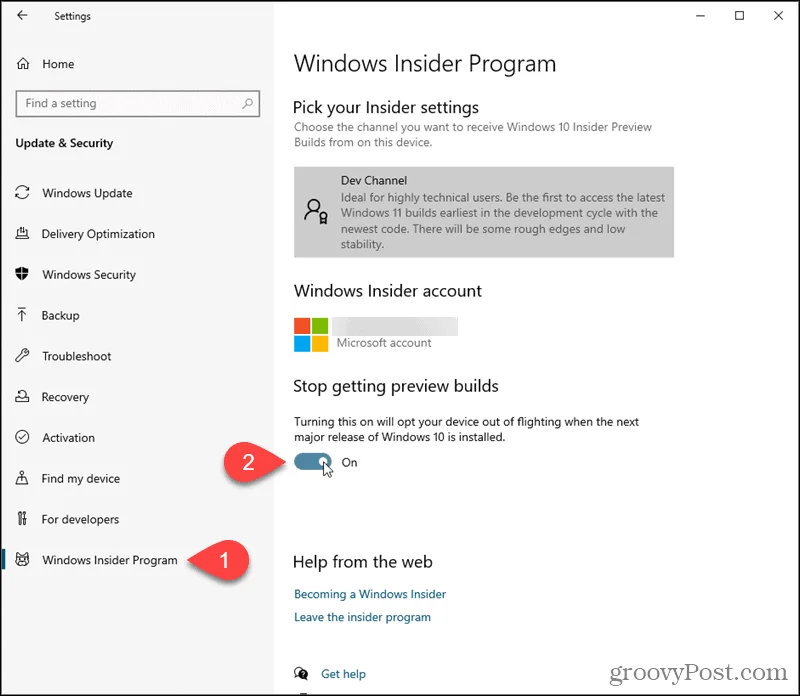Click the Delivery Optimization icon
Screen dimensions: 800x696
22,233
